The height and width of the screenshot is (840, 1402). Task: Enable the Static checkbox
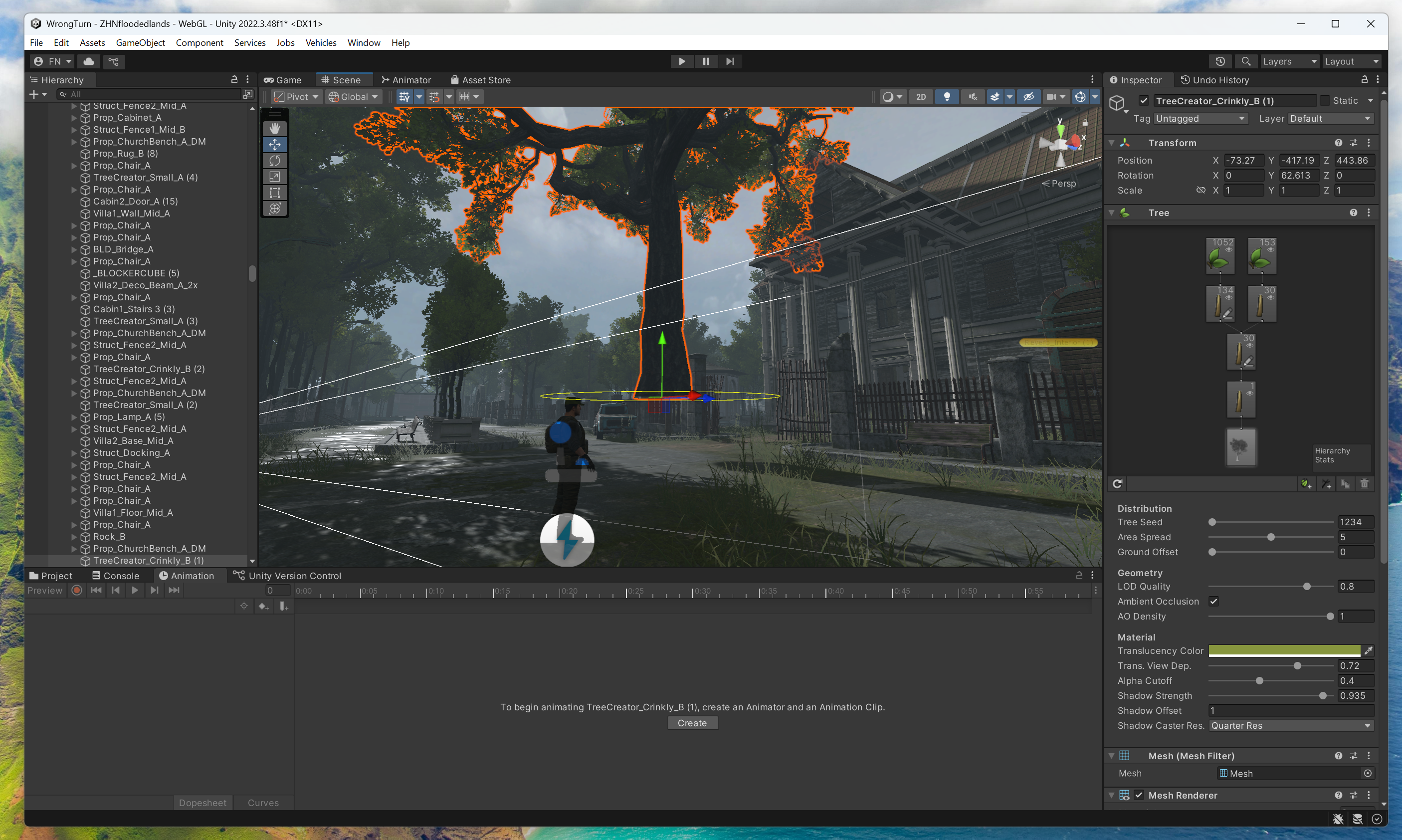[x=1325, y=101]
